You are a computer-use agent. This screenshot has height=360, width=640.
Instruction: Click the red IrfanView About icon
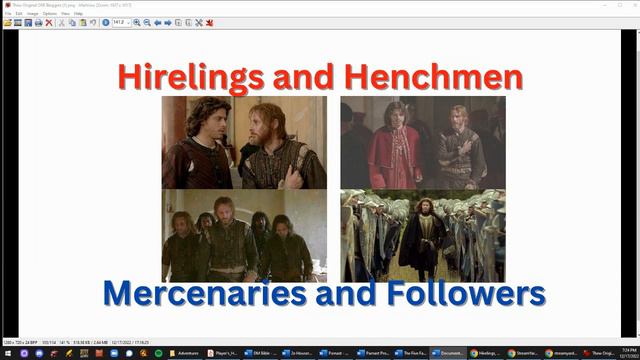[209, 23]
